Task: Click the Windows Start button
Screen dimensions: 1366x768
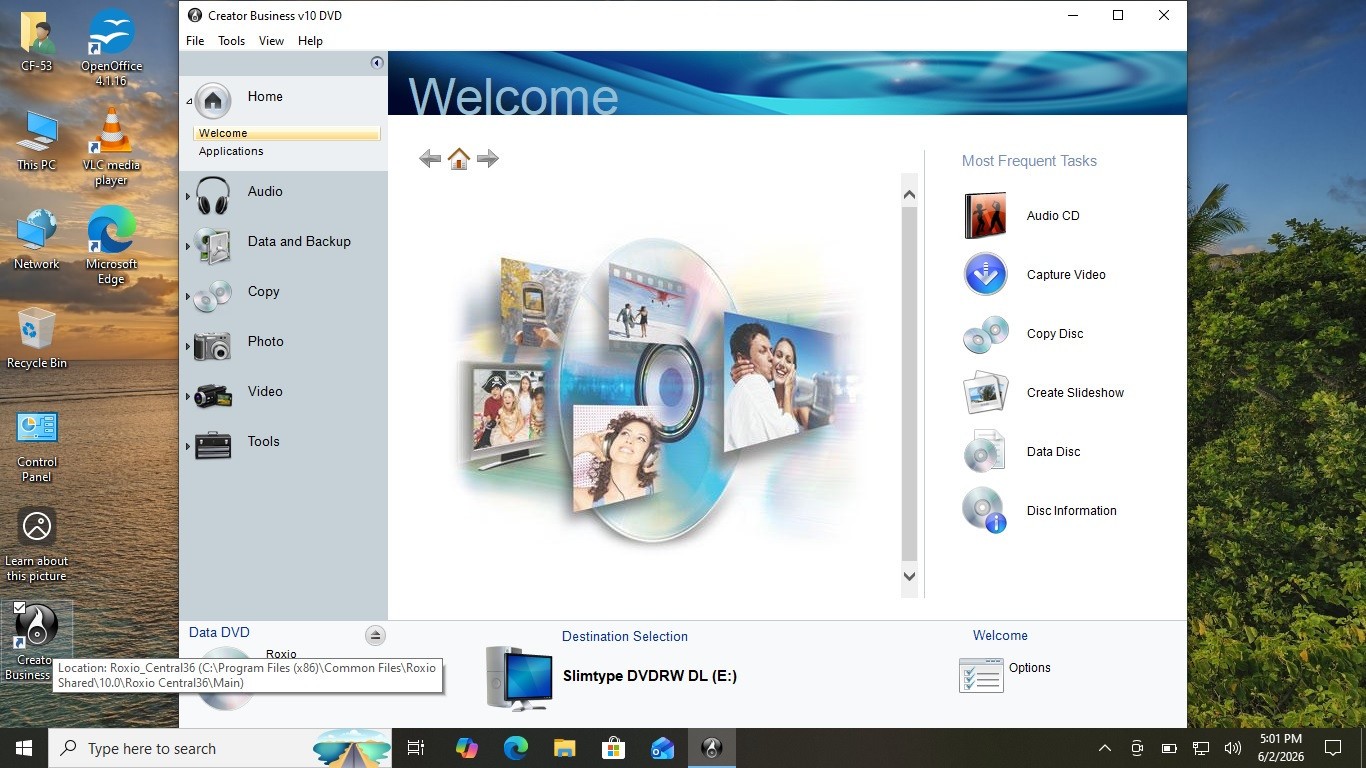Action: [24, 748]
